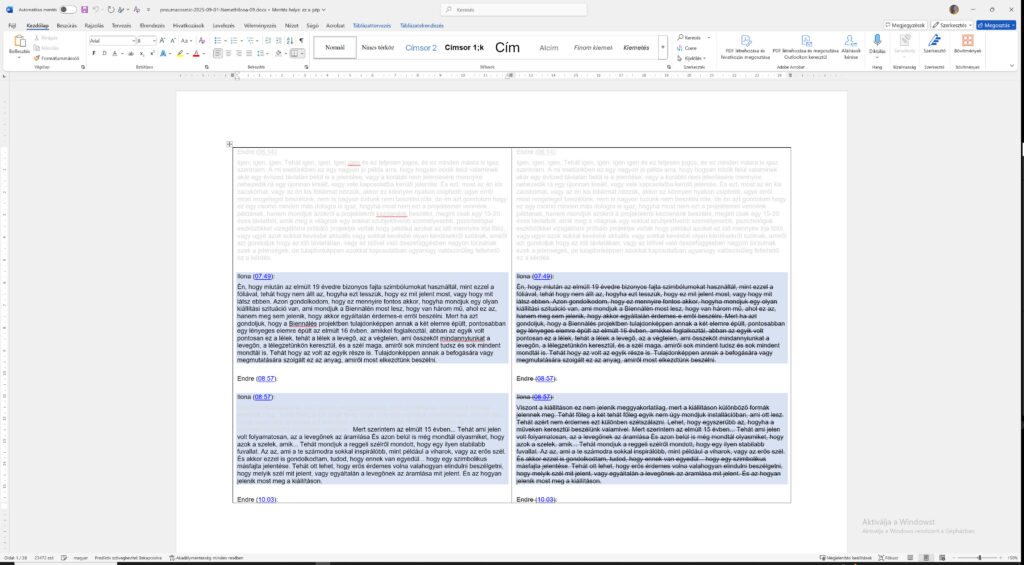Toggle italic formatting
Viewport: 1024px width, 565px height.
point(104,53)
